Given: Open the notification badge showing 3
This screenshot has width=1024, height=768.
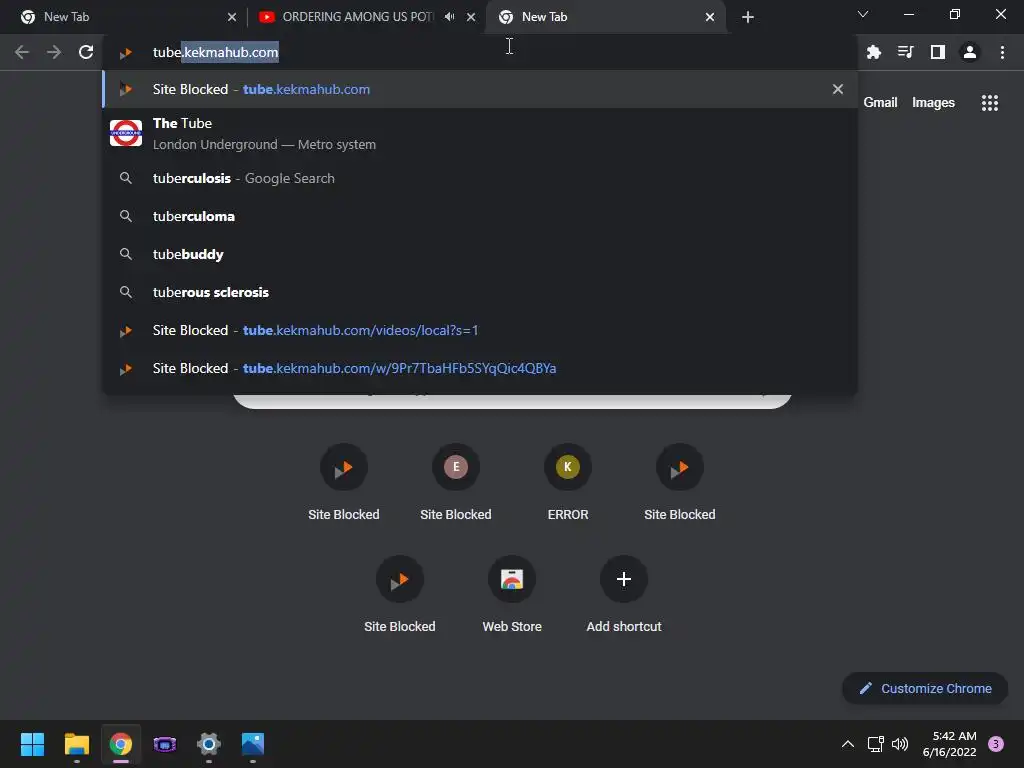Looking at the screenshot, I should click(996, 744).
